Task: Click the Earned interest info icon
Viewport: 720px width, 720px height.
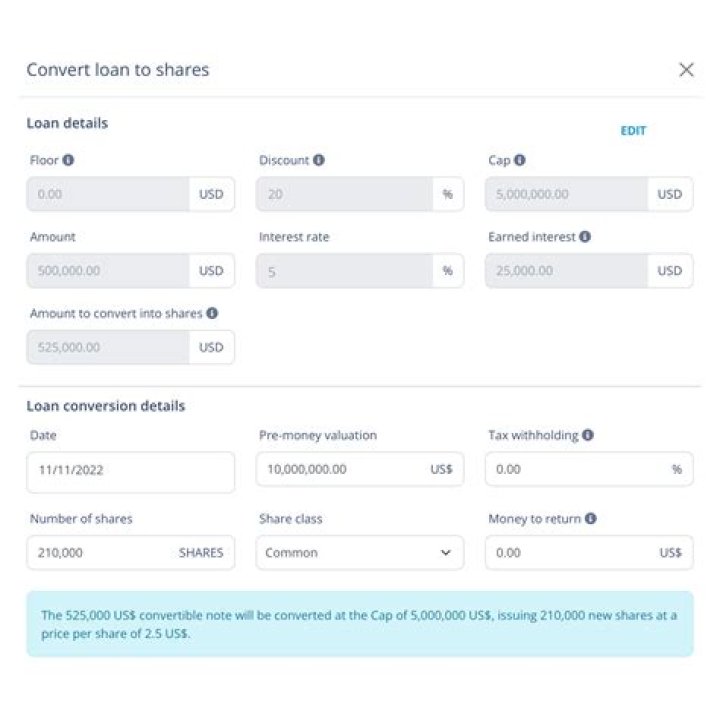Action: click(584, 237)
